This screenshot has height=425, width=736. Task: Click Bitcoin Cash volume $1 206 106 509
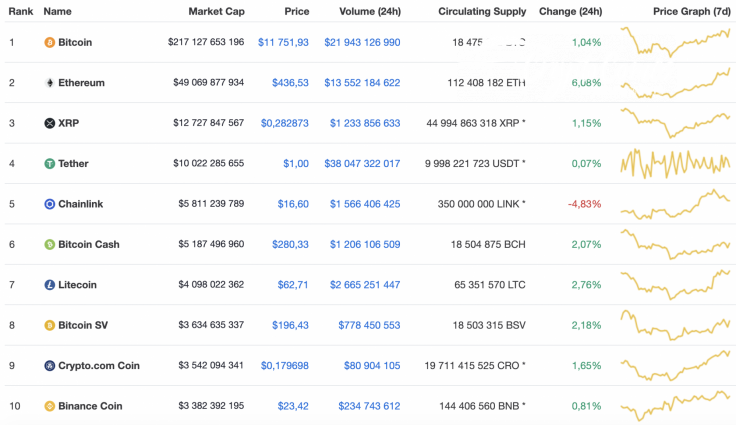pyautogui.click(x=365, y=245)
